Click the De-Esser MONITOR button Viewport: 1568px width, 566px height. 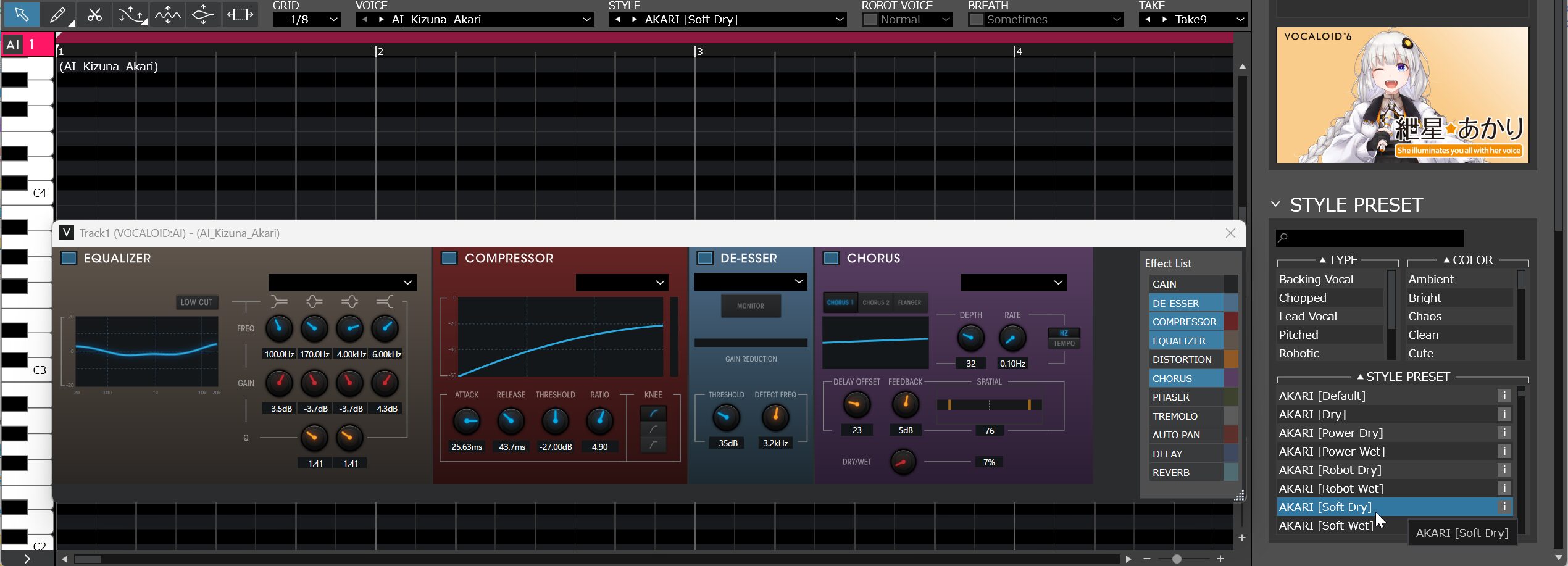(x=751, y=306)
